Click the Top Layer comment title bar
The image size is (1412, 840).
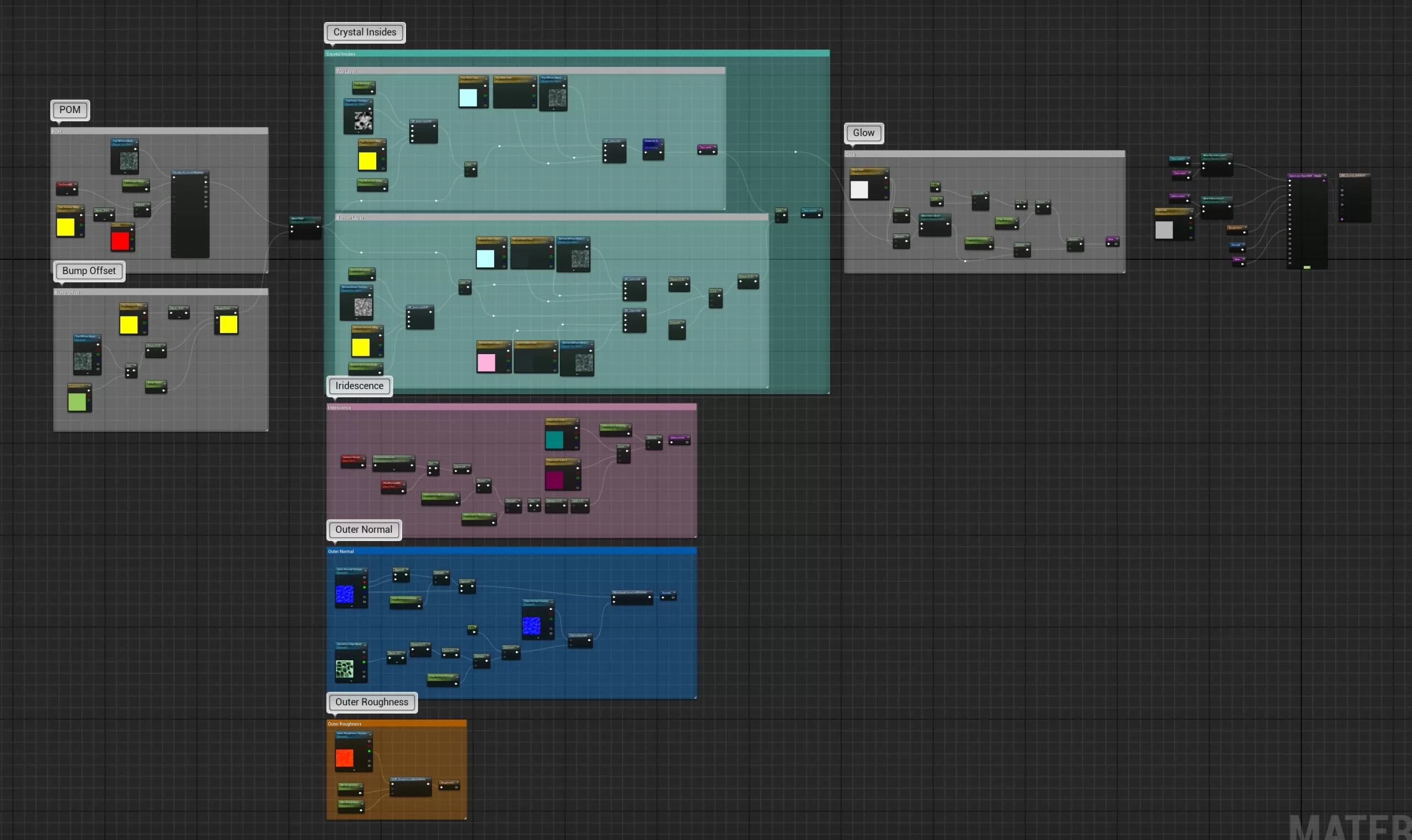click(x=530, y=71)
